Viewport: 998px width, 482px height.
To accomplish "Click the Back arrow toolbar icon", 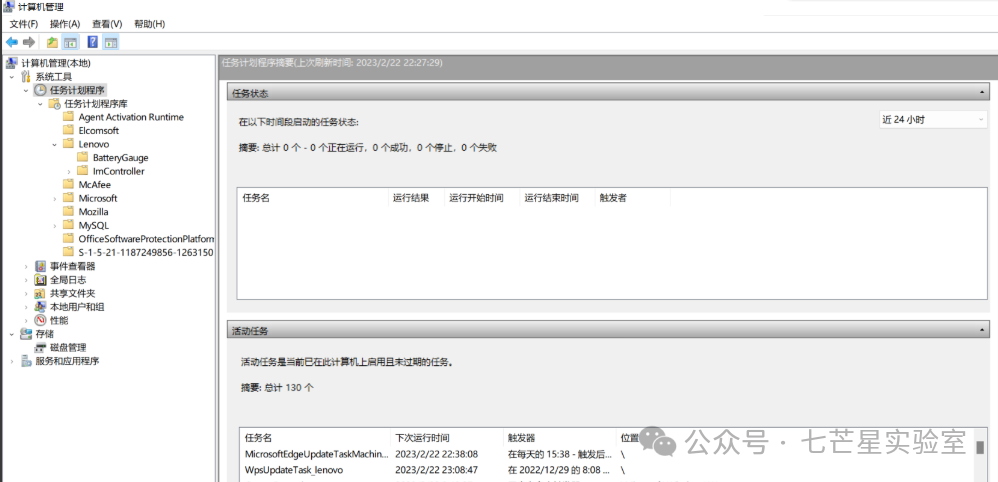I will [11, 42].
